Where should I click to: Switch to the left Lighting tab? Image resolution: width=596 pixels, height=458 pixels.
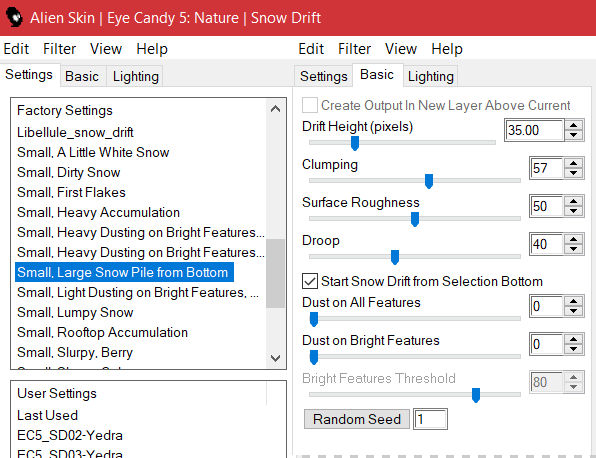(x=136, y=76)
